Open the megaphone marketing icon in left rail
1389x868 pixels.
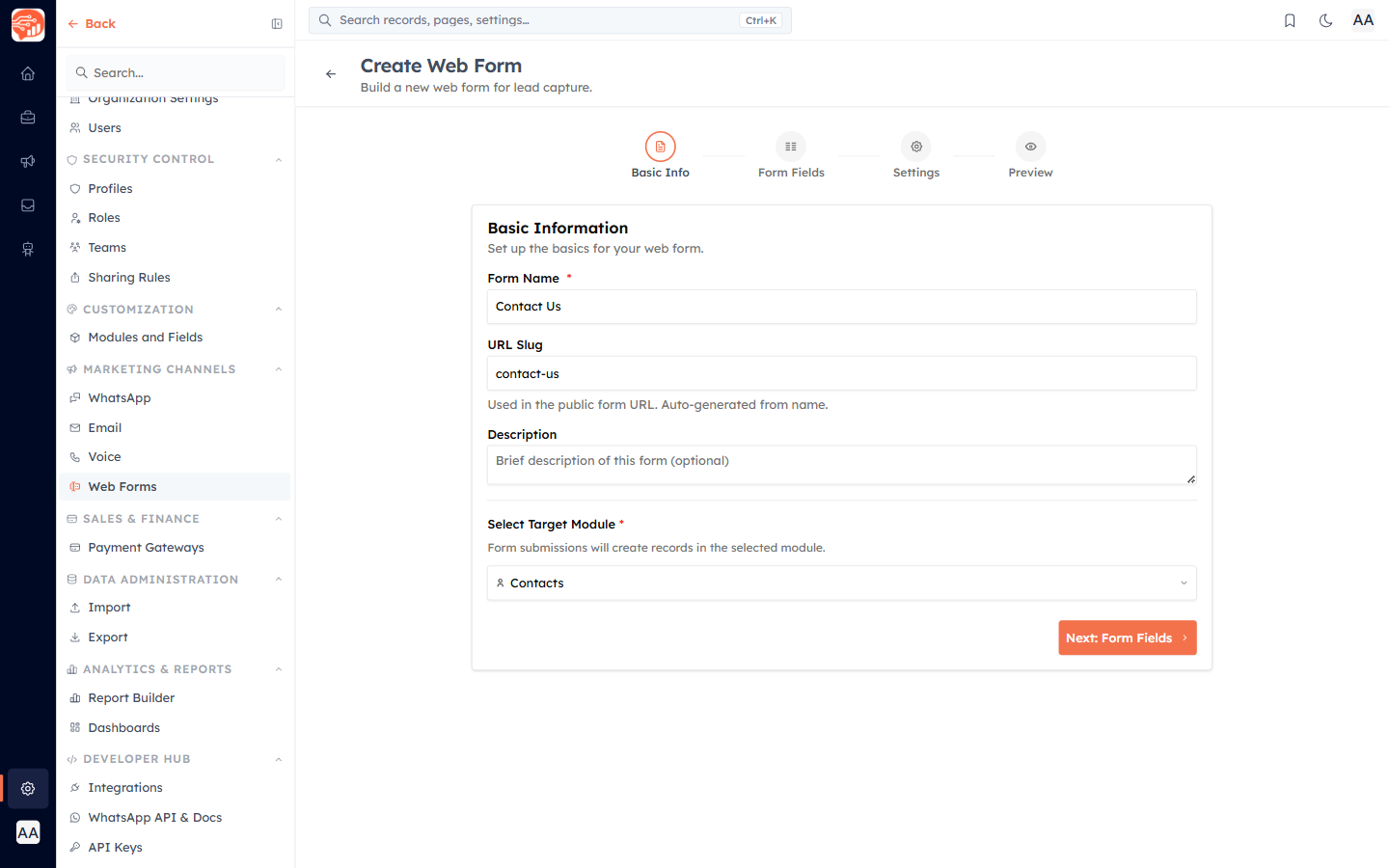pyautogui.click(x=28, y=161)
